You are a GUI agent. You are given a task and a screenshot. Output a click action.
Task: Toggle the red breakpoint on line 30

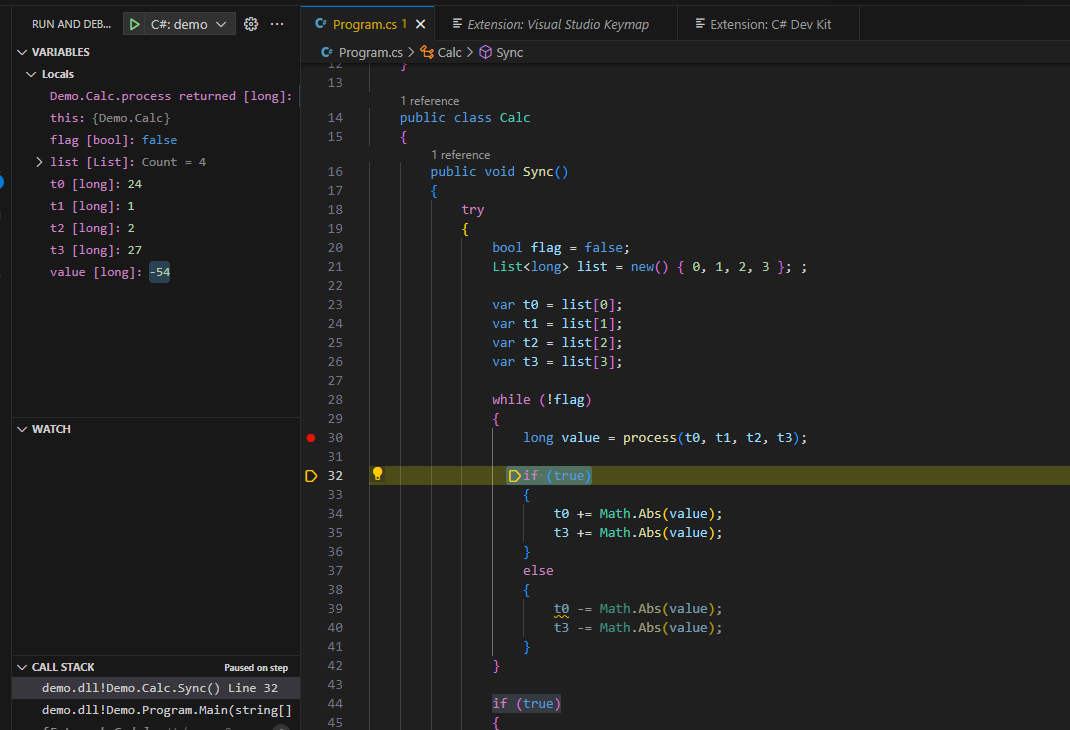pyautogui.click(x=311, y=438)
